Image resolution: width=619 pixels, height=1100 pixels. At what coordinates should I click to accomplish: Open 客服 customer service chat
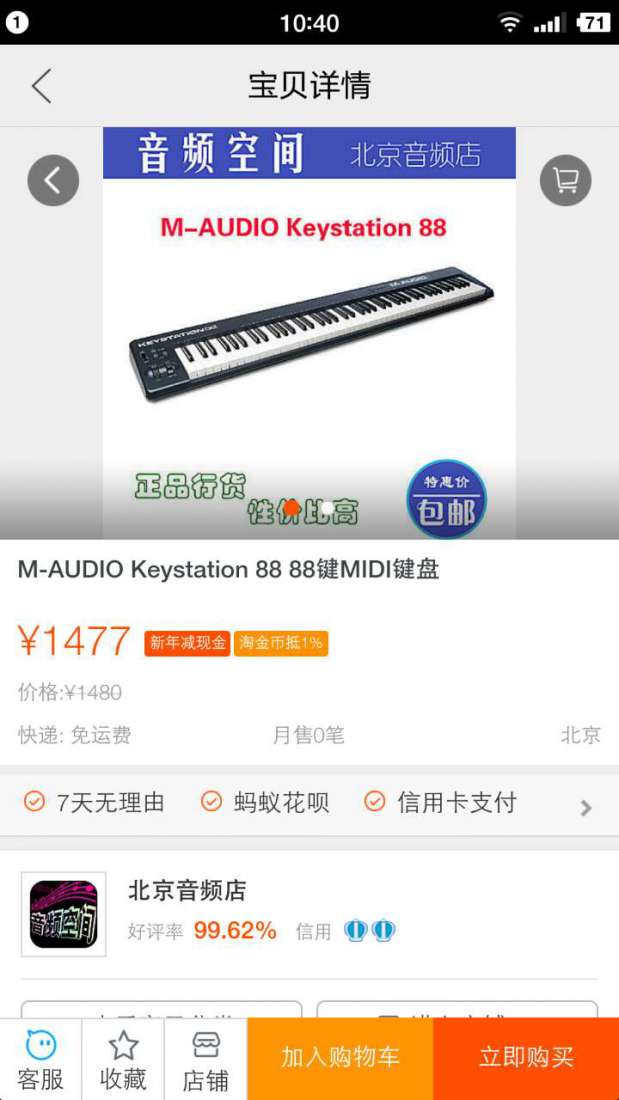tap(41, 1060)
